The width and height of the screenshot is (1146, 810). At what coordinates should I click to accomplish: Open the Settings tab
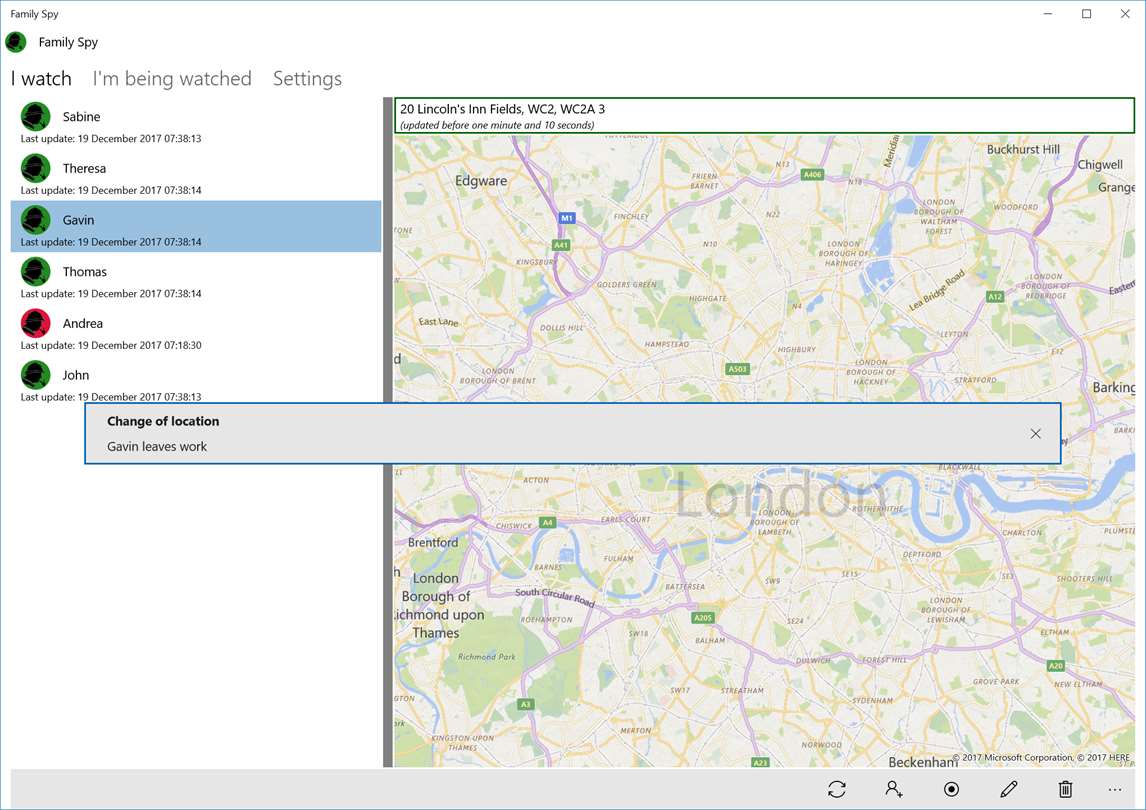(307, 78)
